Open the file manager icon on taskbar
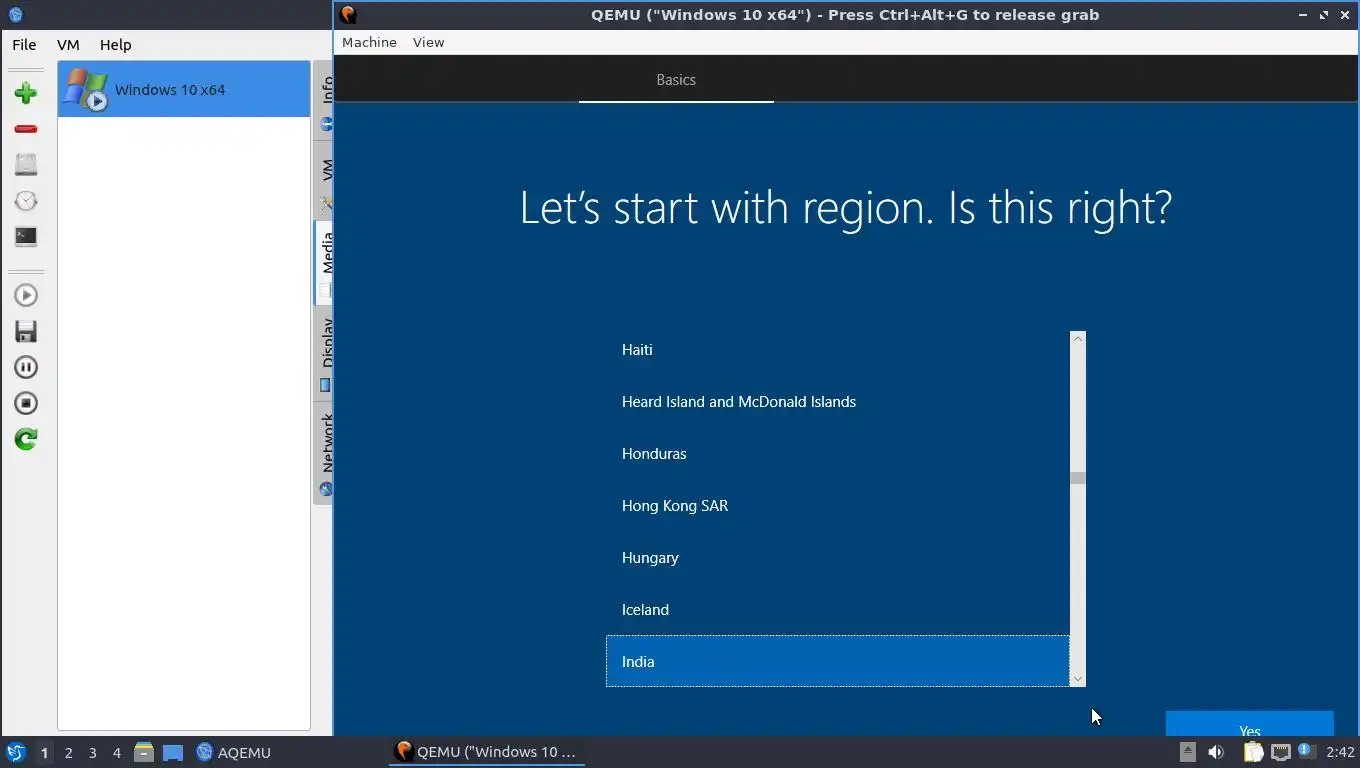Screen dimensions: 1360x768 pyautogui.click(x=144, y=752)
